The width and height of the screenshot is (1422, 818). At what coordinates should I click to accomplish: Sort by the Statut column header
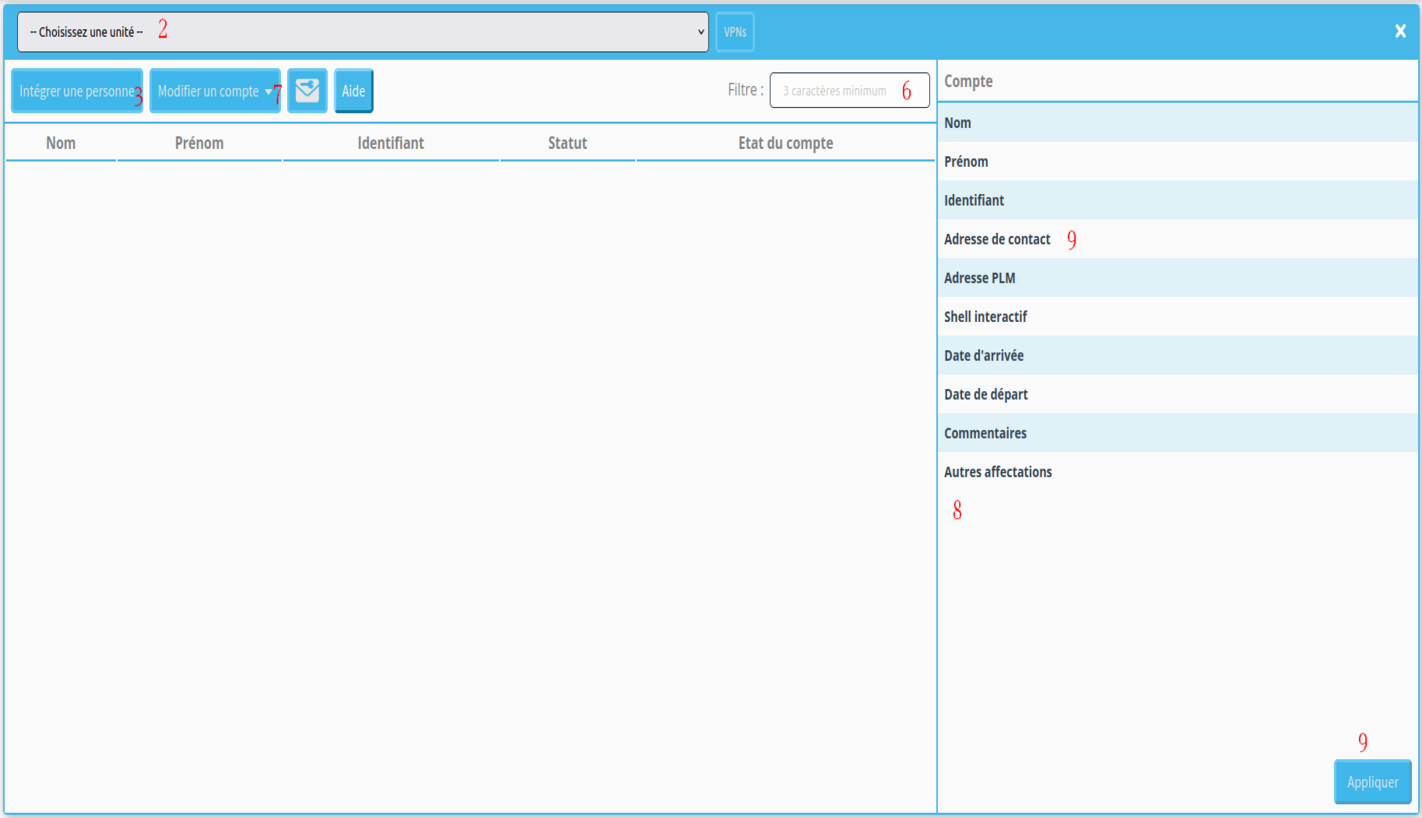click(567, 143)
